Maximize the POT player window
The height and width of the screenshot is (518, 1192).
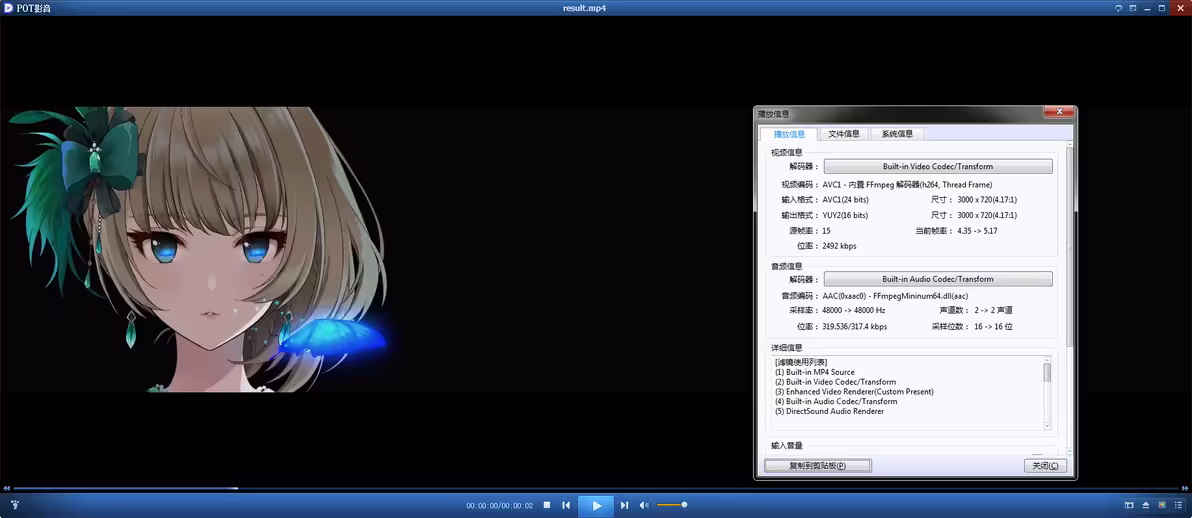pos(1162,8)
